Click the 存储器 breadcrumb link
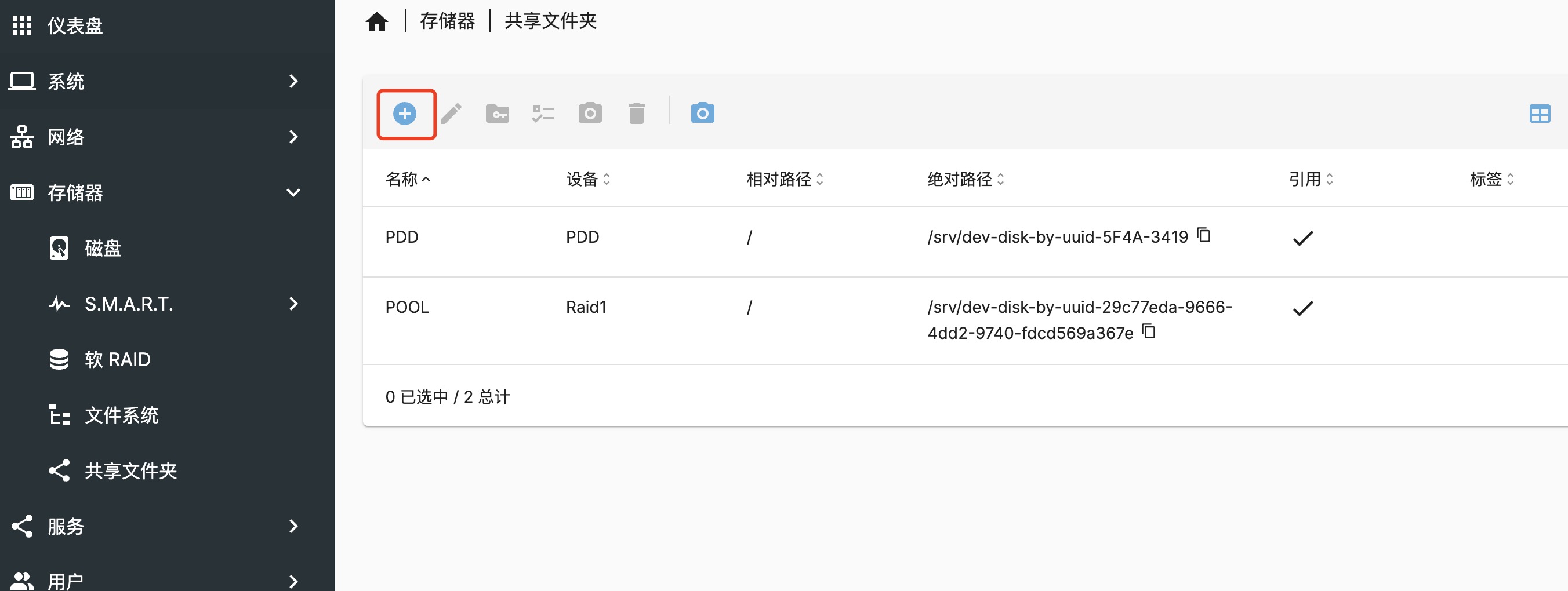This screenshot has width=1568, height=591. pyautogui.click(x=448, y=21)
